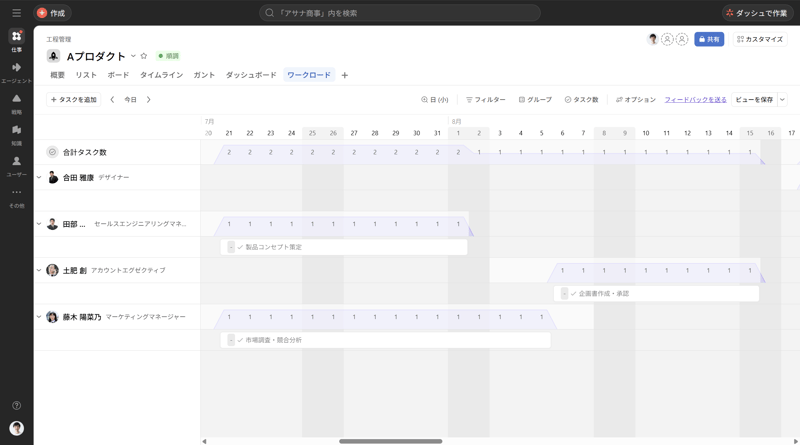Jump to 今日
This screenshot has width=800, height=445.
click(x=131, y=100)
